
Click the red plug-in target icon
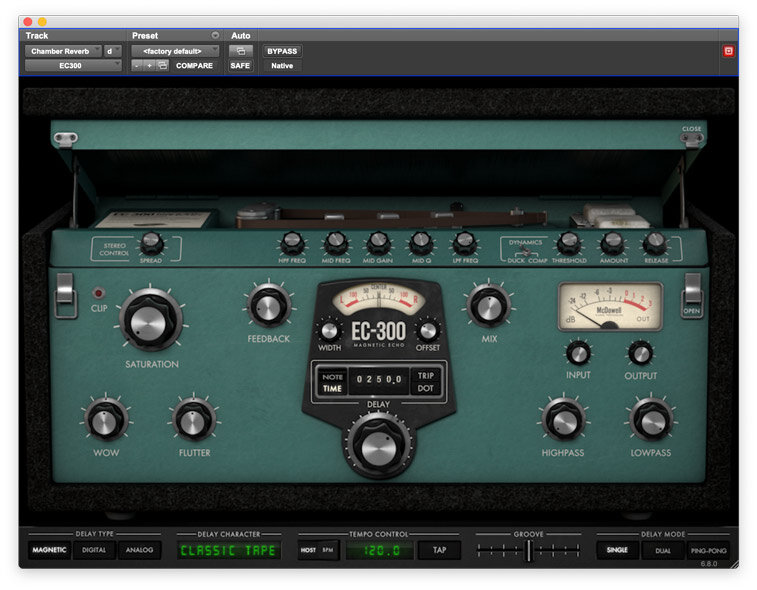pos(729,51)
